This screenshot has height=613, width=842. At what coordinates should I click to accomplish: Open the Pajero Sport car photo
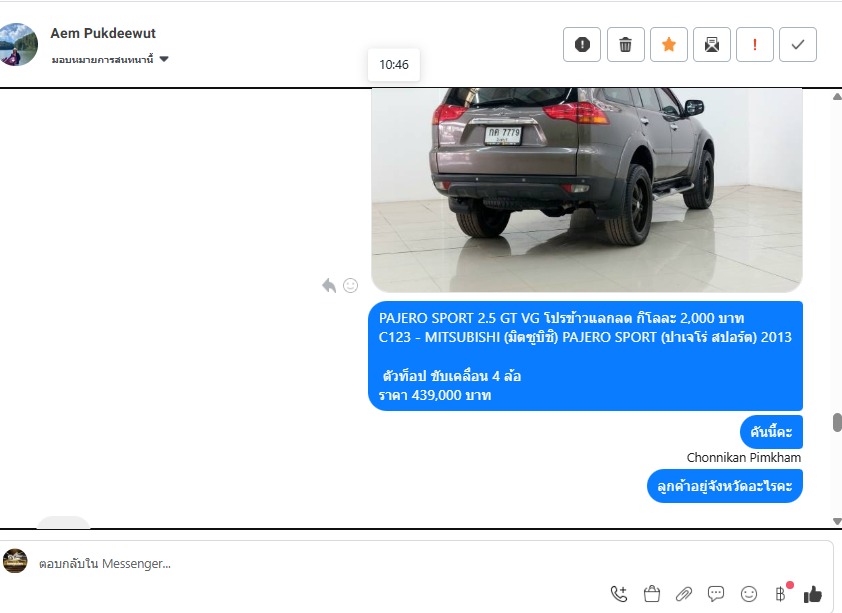point(586,190)
